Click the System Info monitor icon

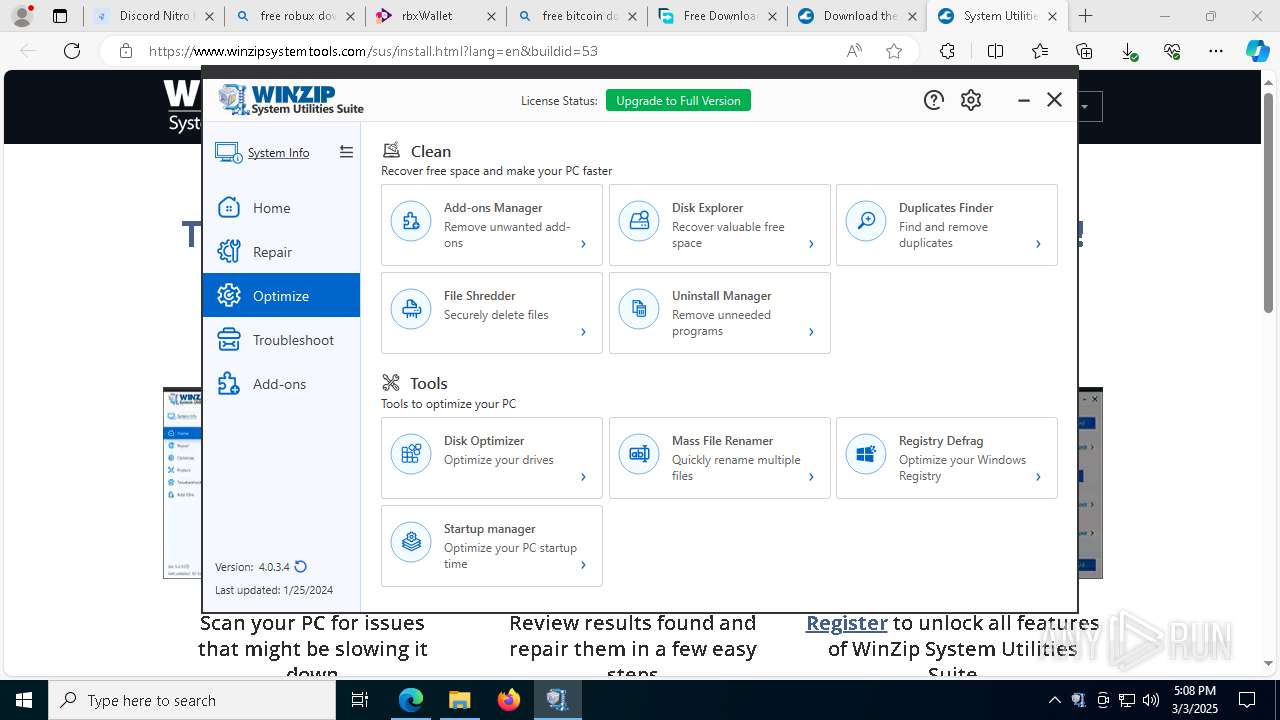click(x=228, y=152)
